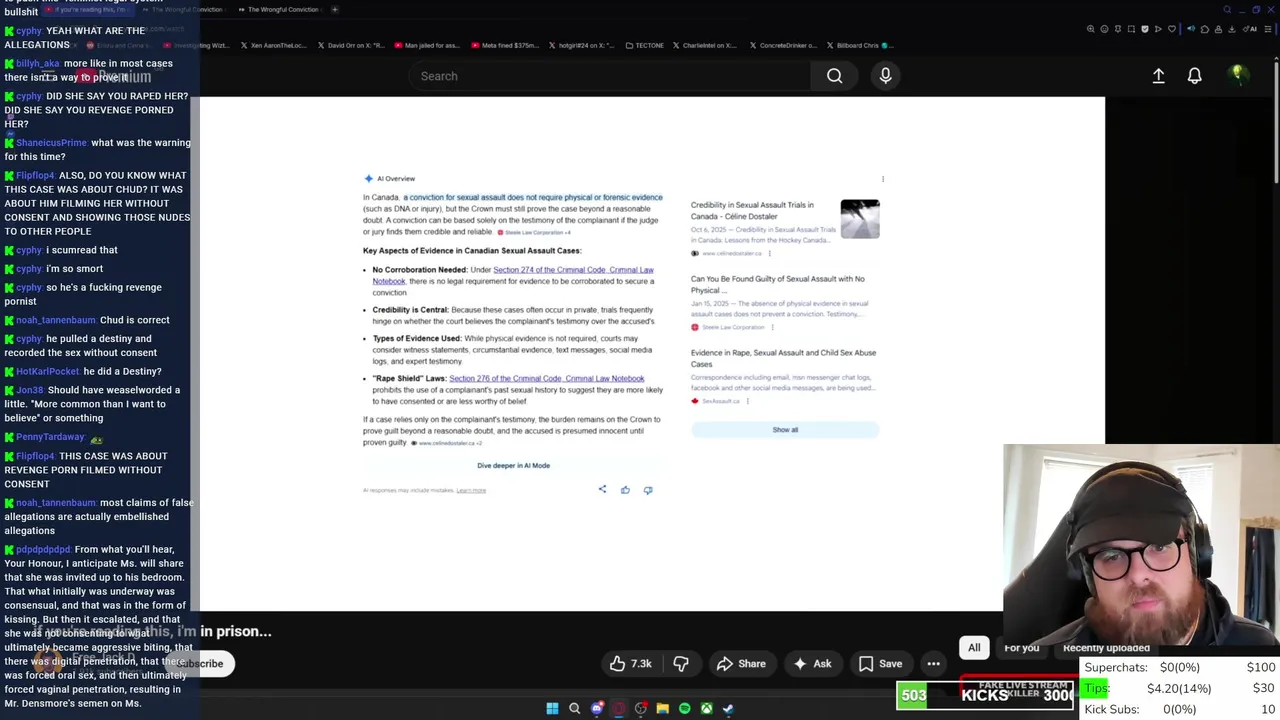
Task: Open File Explorer from the taskbar
Action: 662,708
